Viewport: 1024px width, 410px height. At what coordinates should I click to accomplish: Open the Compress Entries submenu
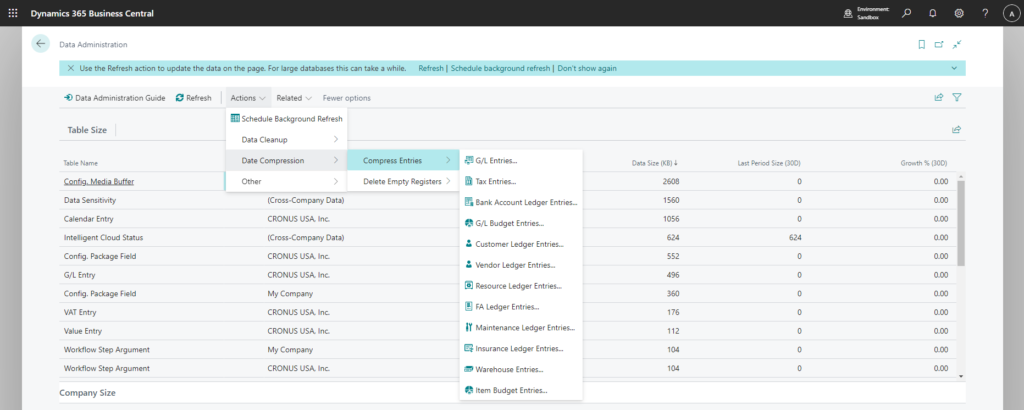pyautogui.click(x=403, y=161)
